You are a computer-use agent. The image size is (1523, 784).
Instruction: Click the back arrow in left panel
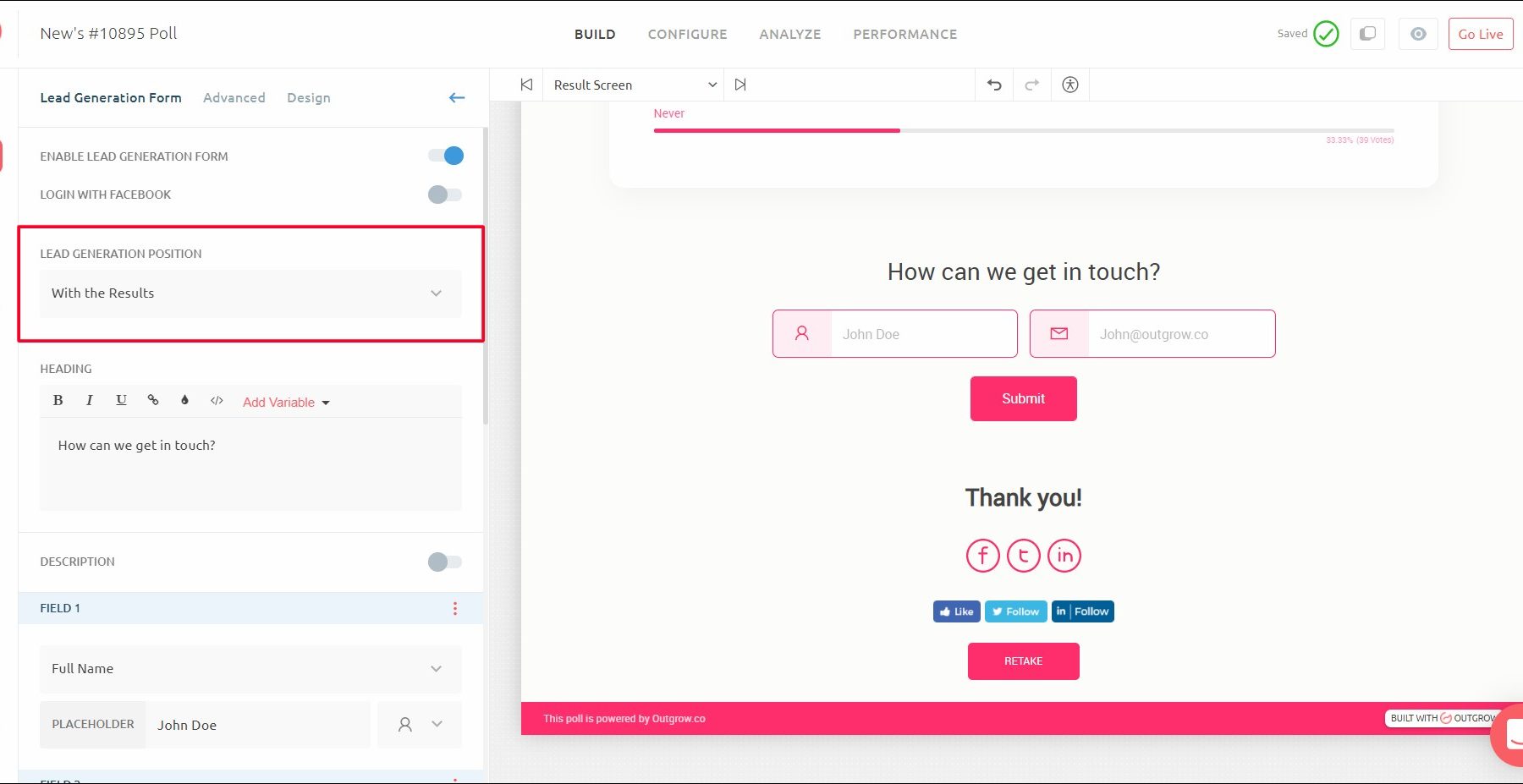pos(457,98)
